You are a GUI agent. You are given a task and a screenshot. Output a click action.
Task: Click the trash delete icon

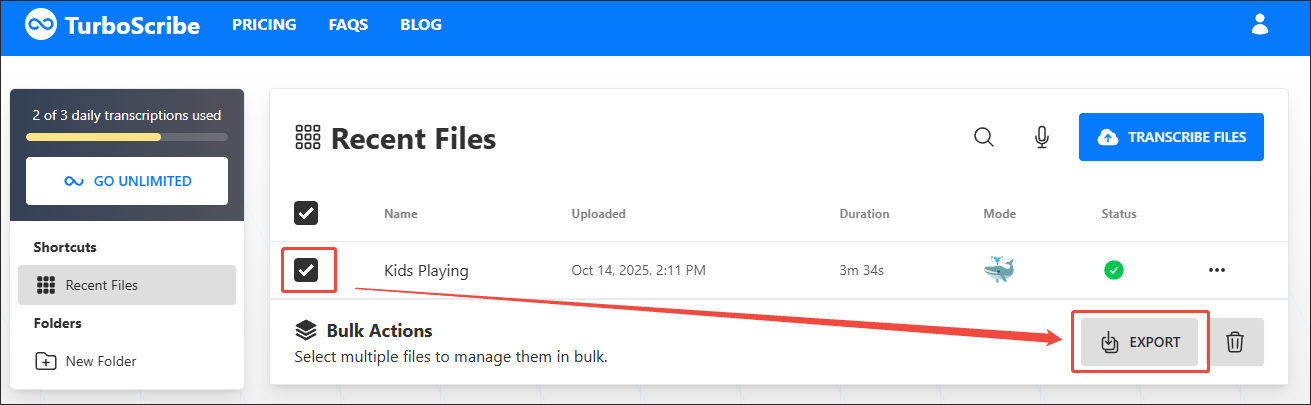(1235, 342)
